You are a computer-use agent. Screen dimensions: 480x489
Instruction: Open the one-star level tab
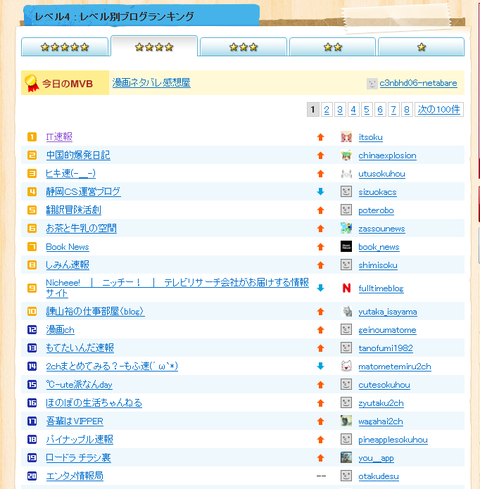tap(421, 47)
